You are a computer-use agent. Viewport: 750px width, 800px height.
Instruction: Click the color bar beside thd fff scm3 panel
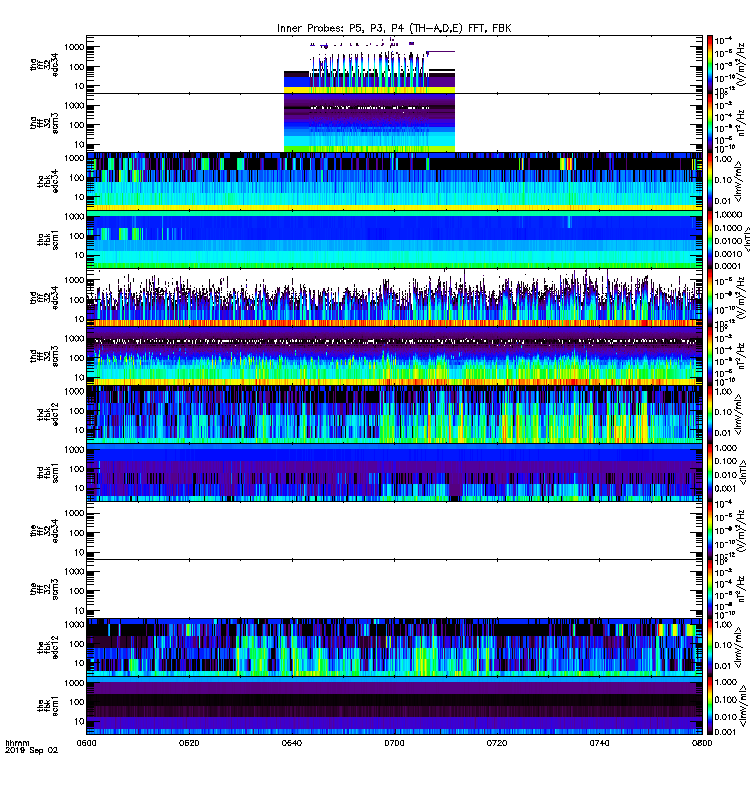point(710,356)
